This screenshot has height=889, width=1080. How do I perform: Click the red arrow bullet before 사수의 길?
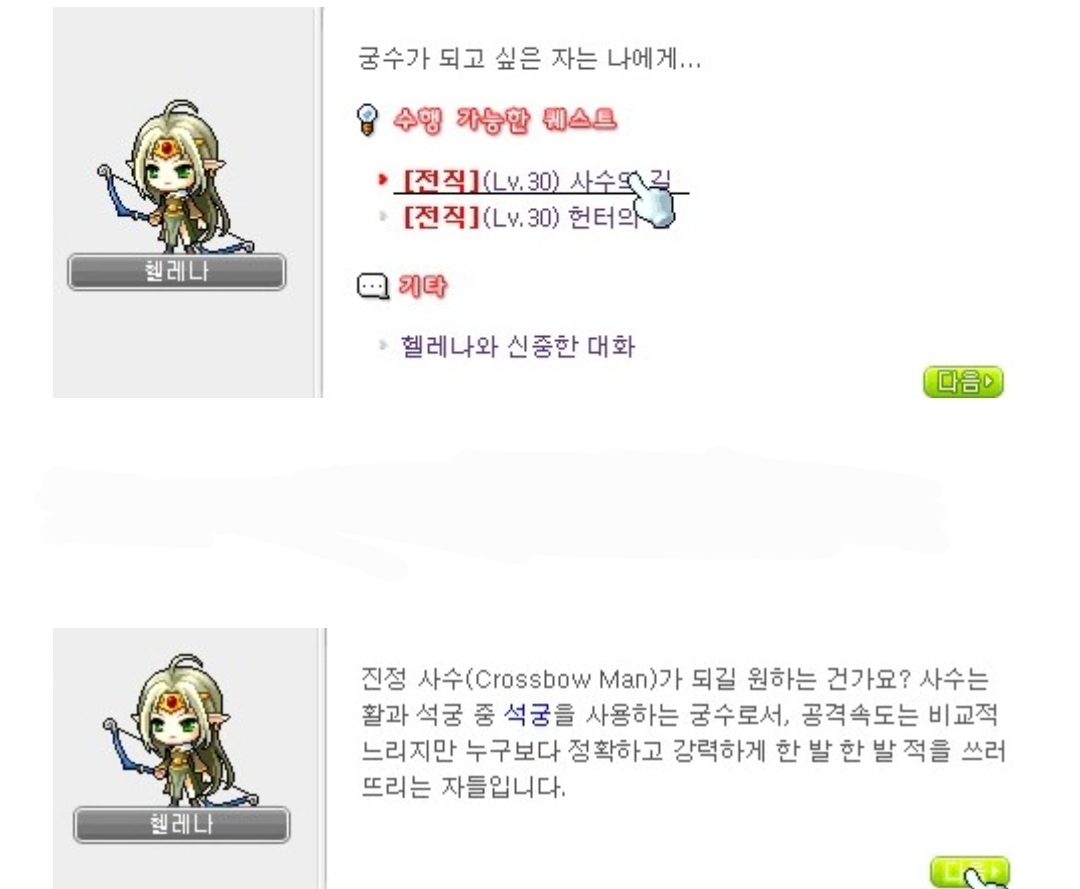383,180
